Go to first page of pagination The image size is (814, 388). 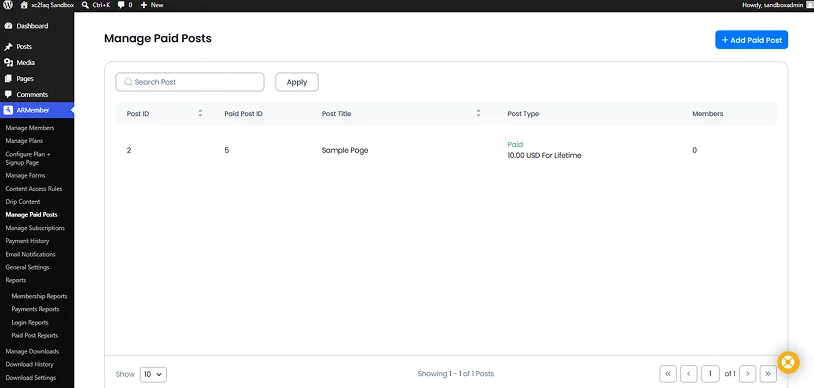coord(668,373)
